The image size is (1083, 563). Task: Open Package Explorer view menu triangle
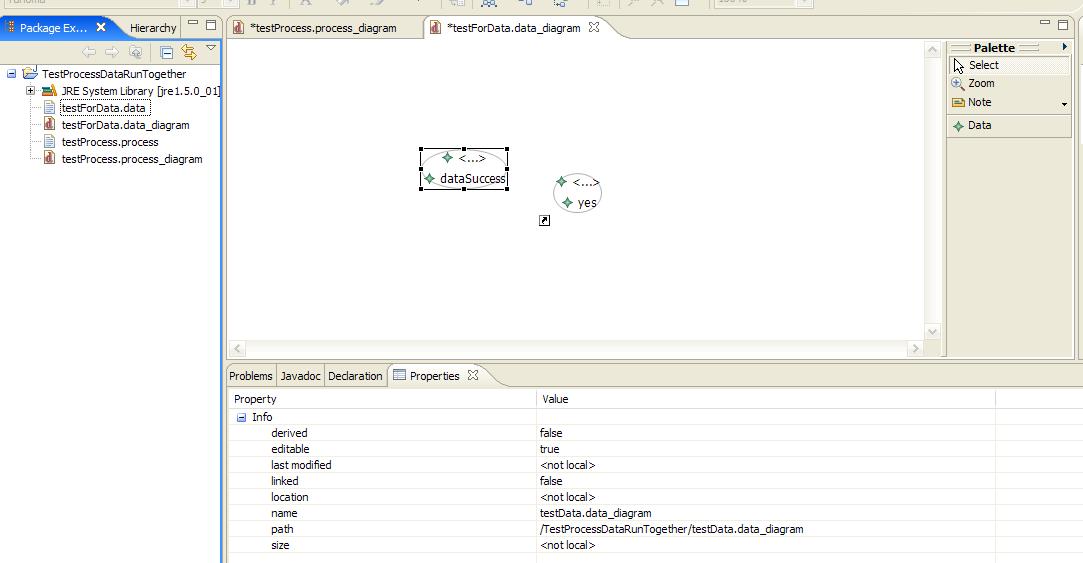(211, 49)
